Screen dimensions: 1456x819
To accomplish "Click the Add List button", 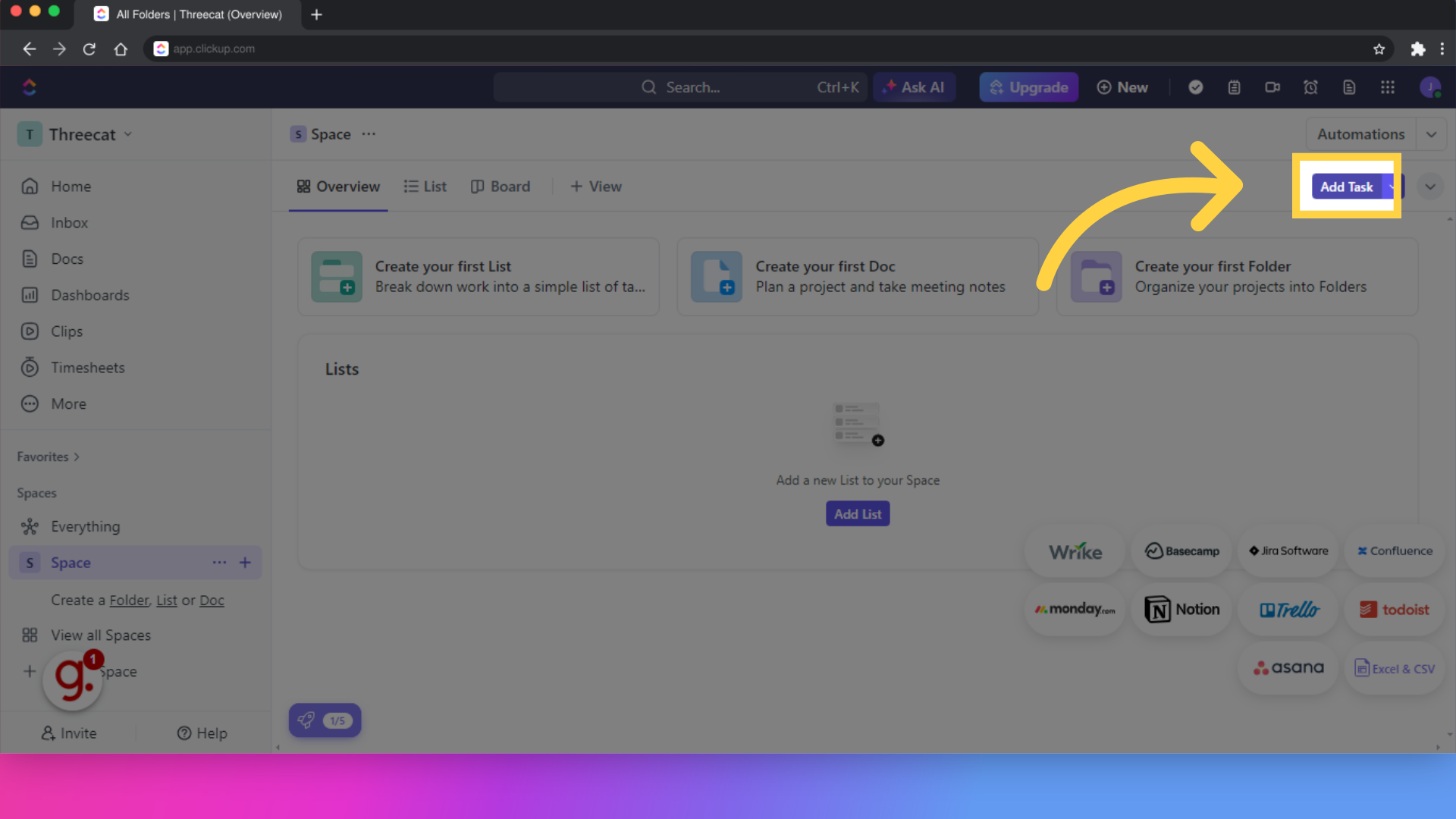I will point(858,514).
